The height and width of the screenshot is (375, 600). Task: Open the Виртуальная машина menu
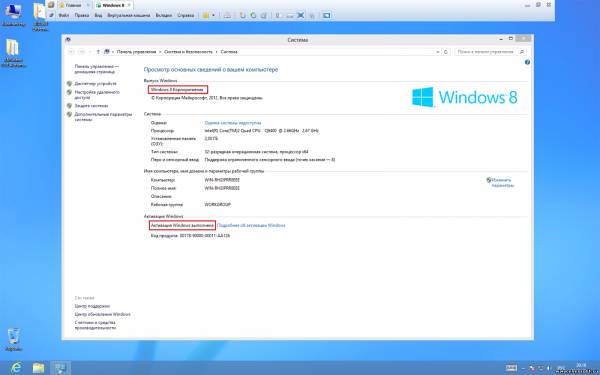[x=129, y=16]
